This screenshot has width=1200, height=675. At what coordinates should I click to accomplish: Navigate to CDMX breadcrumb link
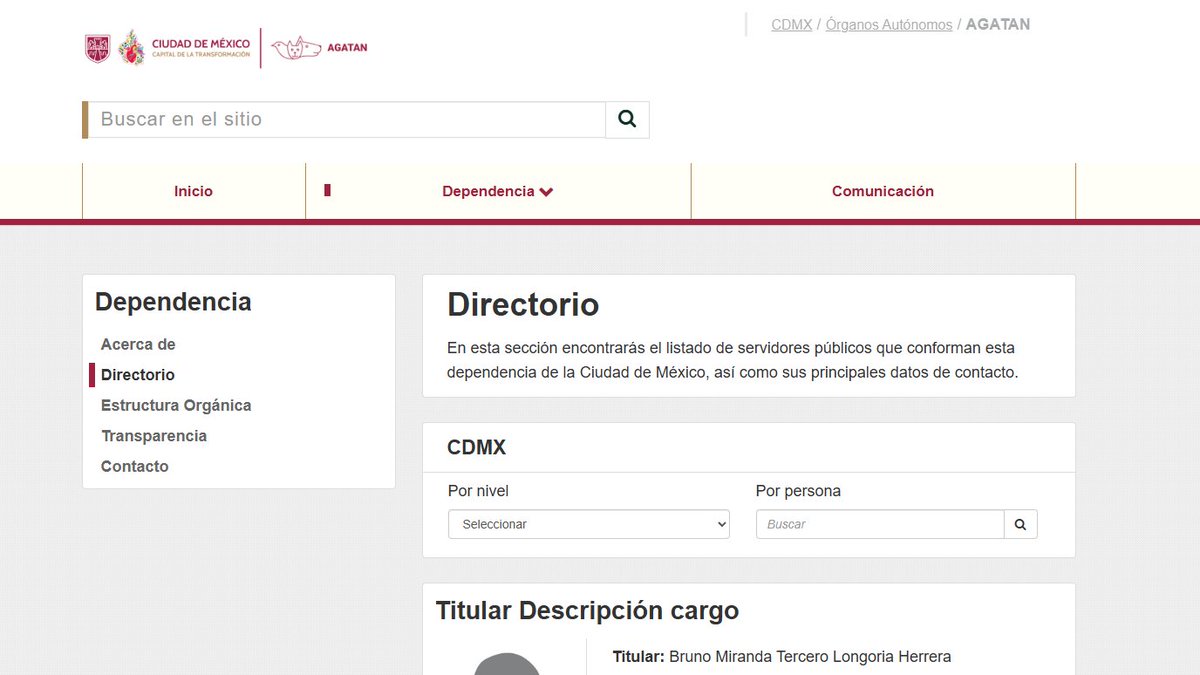(790, 24)
